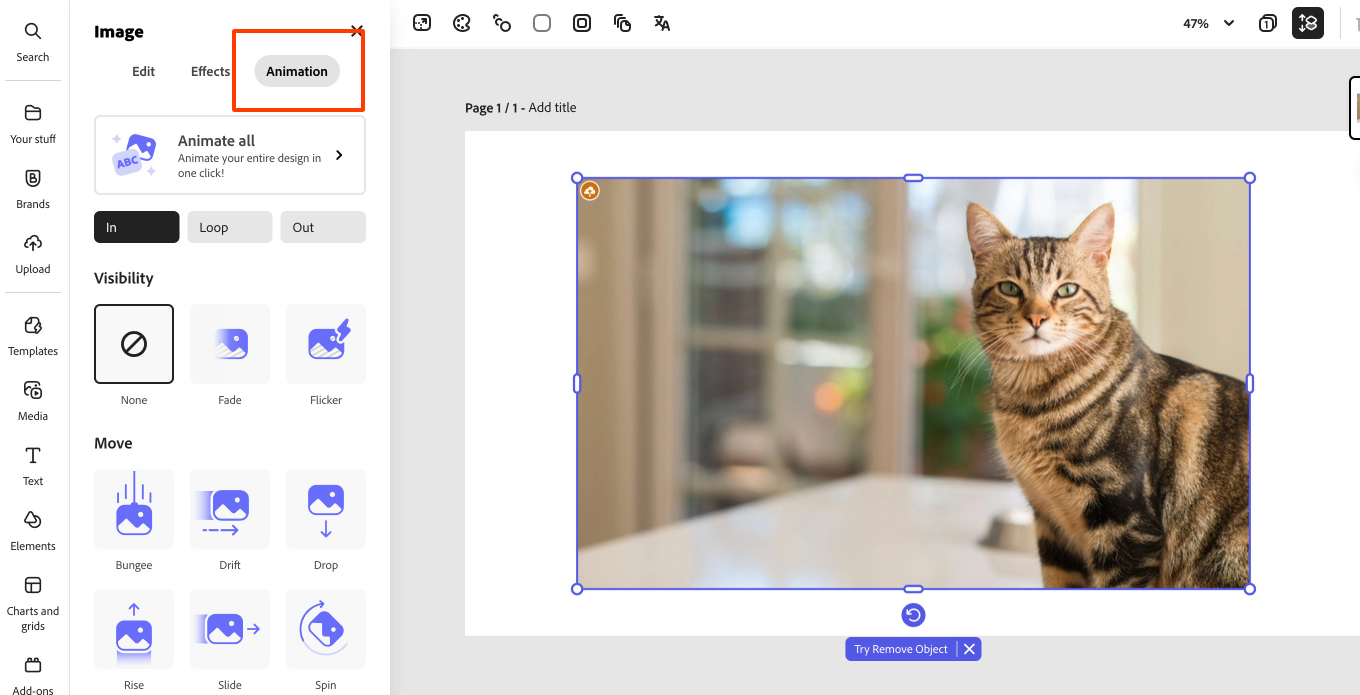Screen dimensions: 1360x695
Task: Open Charts and grids panel
Action: click(x=33, y=603)
